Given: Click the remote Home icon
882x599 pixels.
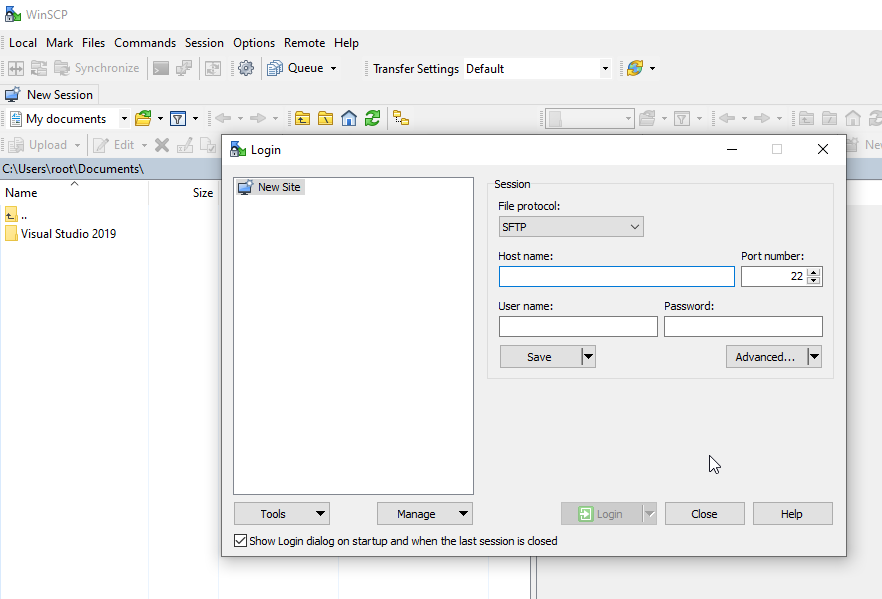Looking at the screenshot, I should (853, 119).
